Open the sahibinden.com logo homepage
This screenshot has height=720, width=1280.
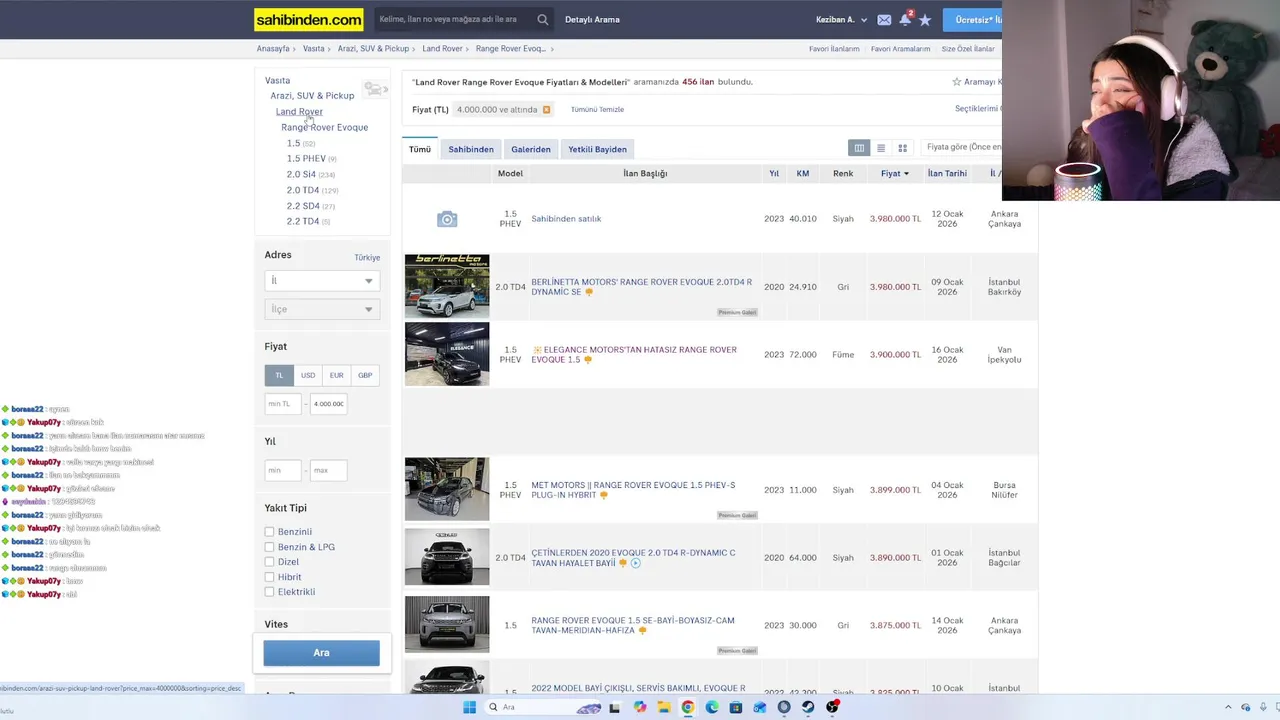coord(309,20)
